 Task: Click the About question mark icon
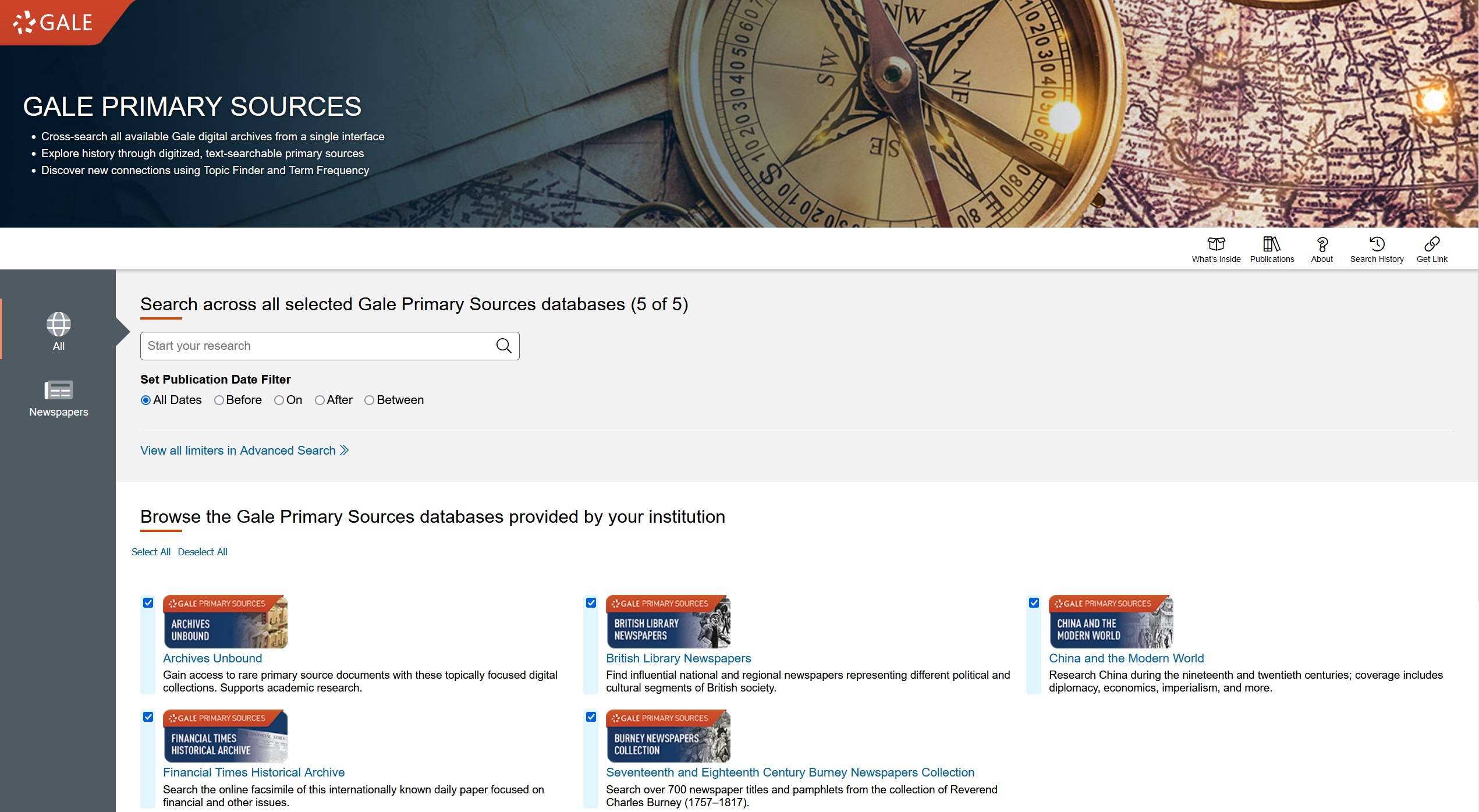[1322, 243]
